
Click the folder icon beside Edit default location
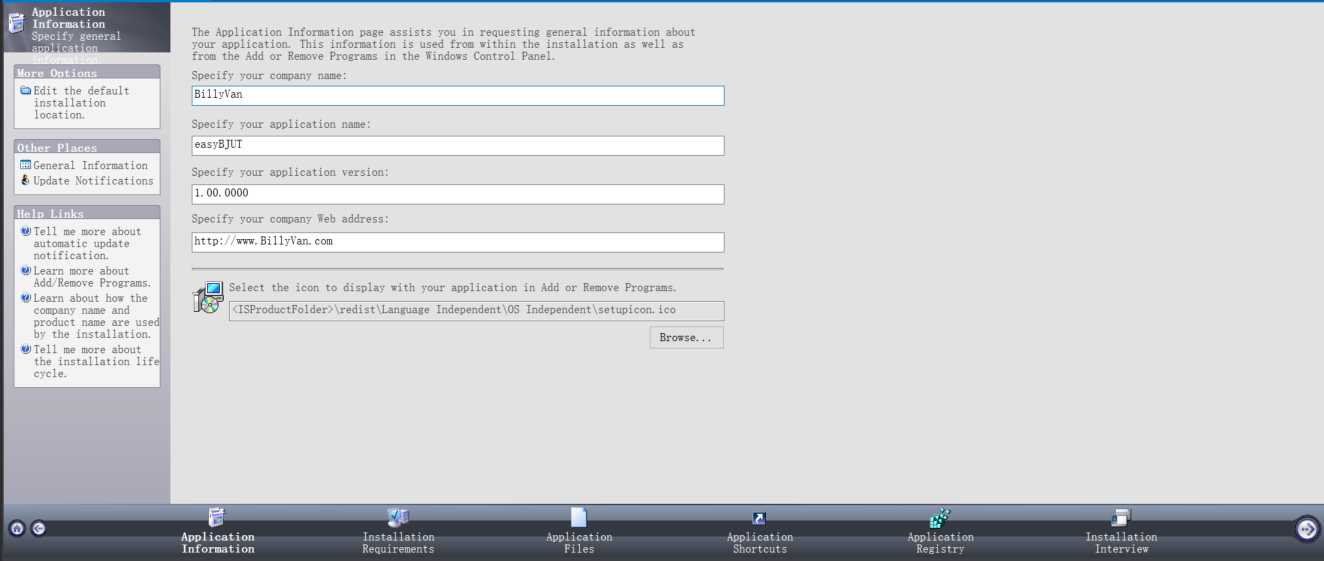click(x=26, y=90)
